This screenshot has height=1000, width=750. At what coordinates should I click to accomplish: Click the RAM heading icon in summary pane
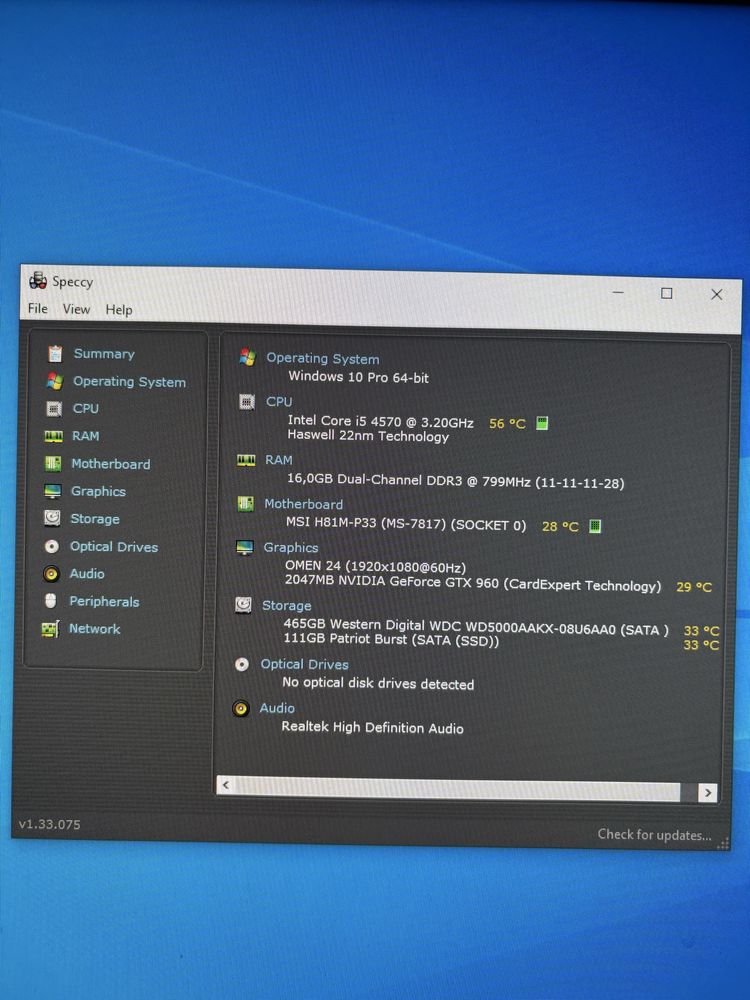pos(246,460)
